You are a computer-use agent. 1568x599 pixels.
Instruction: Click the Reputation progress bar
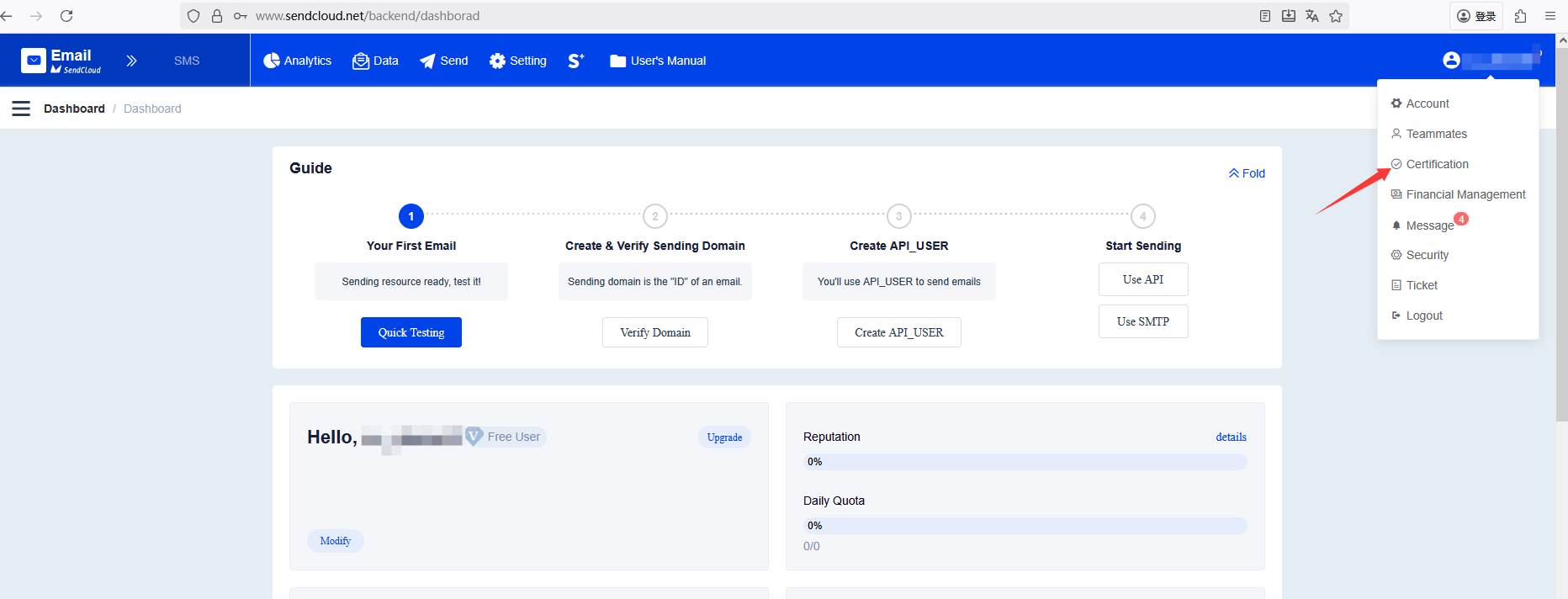click(x=1025, y=462)
